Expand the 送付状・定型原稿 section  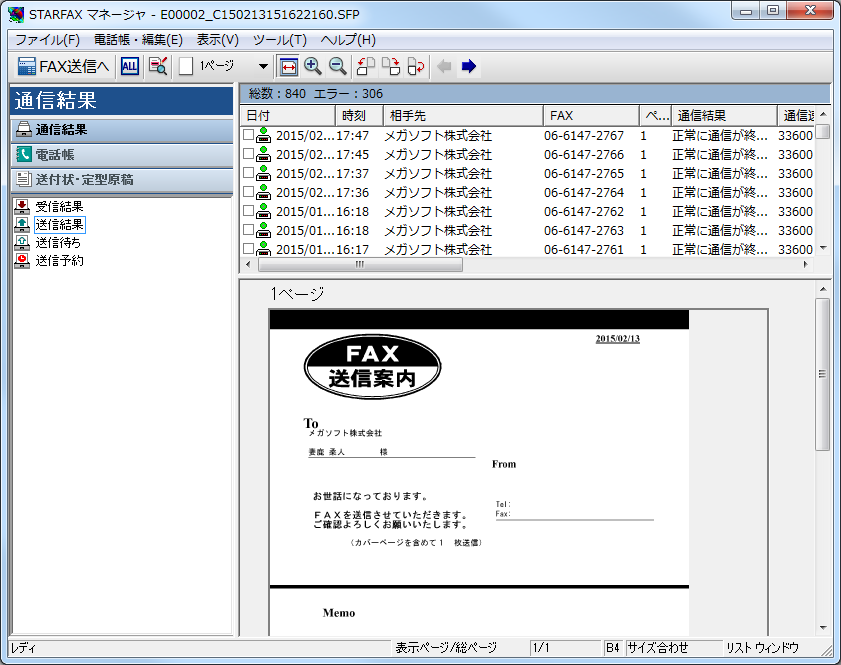pos(121,180)
